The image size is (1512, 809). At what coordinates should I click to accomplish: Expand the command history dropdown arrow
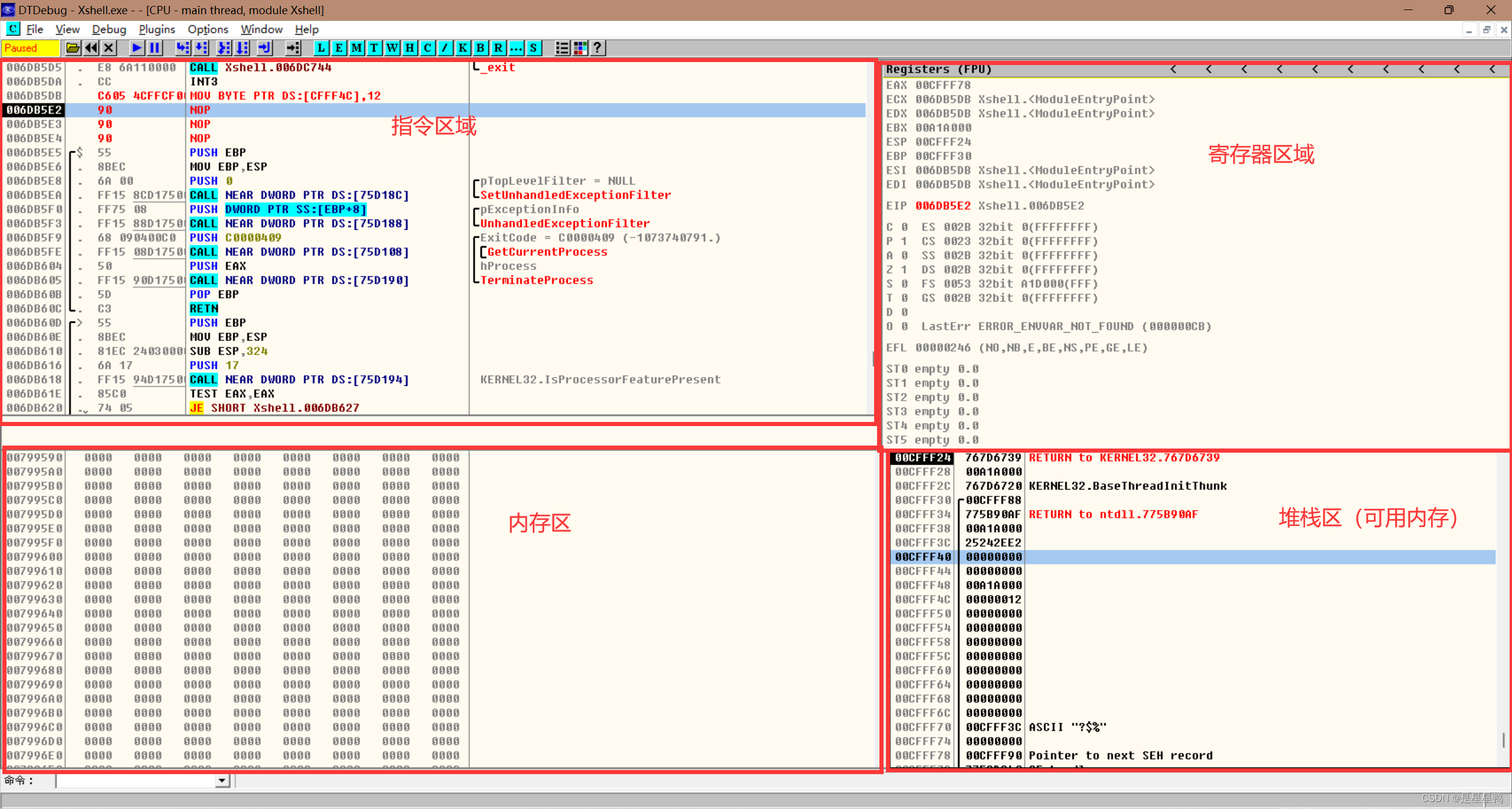[222, 781]
